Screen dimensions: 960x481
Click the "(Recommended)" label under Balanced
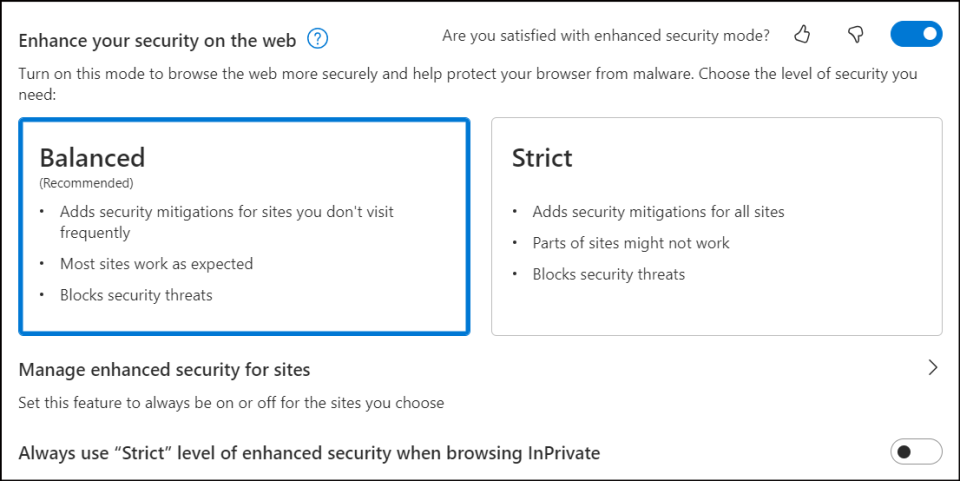(86, 183)
